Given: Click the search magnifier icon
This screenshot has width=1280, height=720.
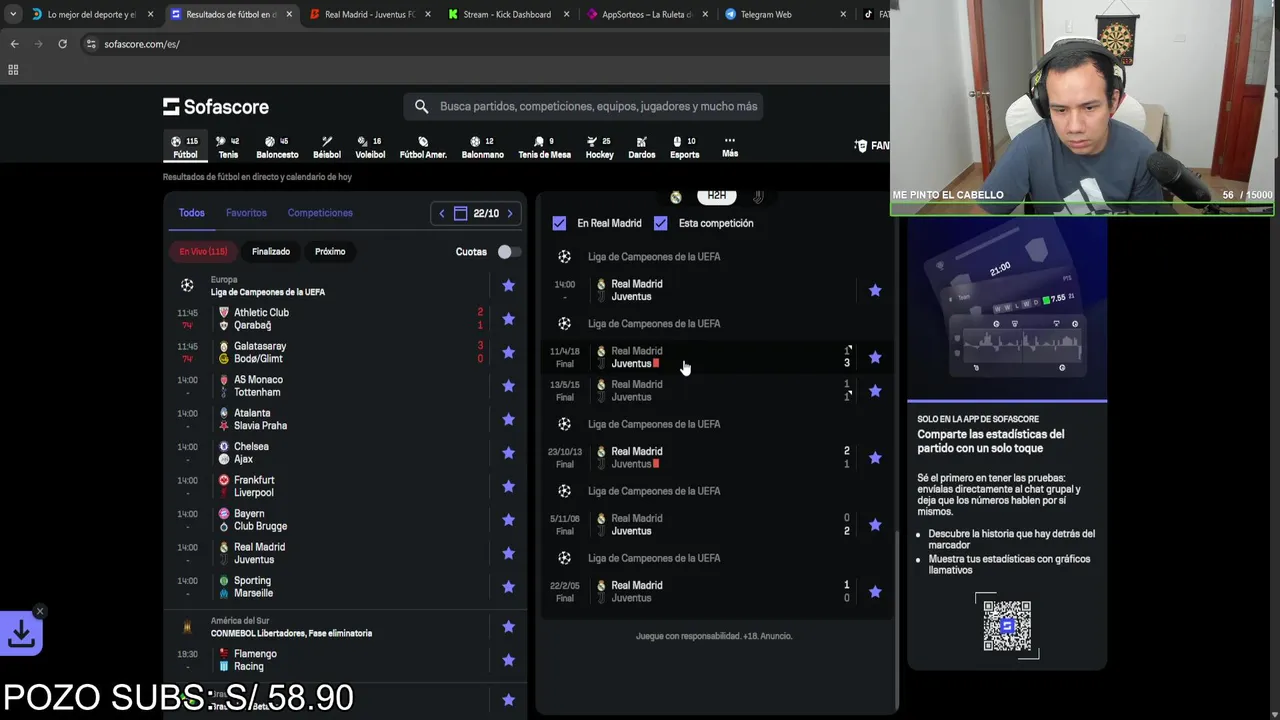Looking at the screenshot, I should pos(421,106).
